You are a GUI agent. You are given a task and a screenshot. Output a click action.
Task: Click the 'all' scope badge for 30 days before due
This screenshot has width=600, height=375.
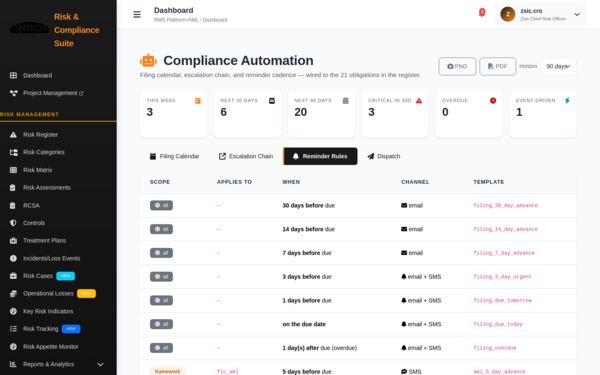pos(161,205)
